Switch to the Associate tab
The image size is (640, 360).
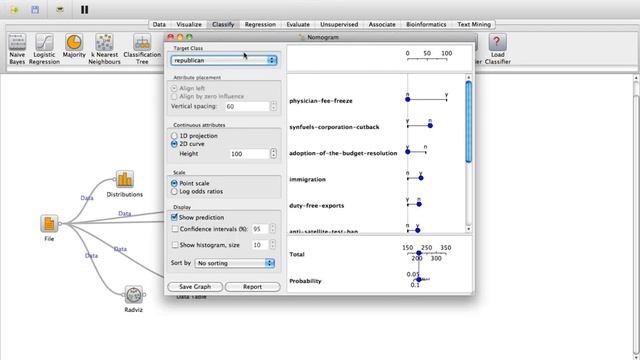(382, 24)
